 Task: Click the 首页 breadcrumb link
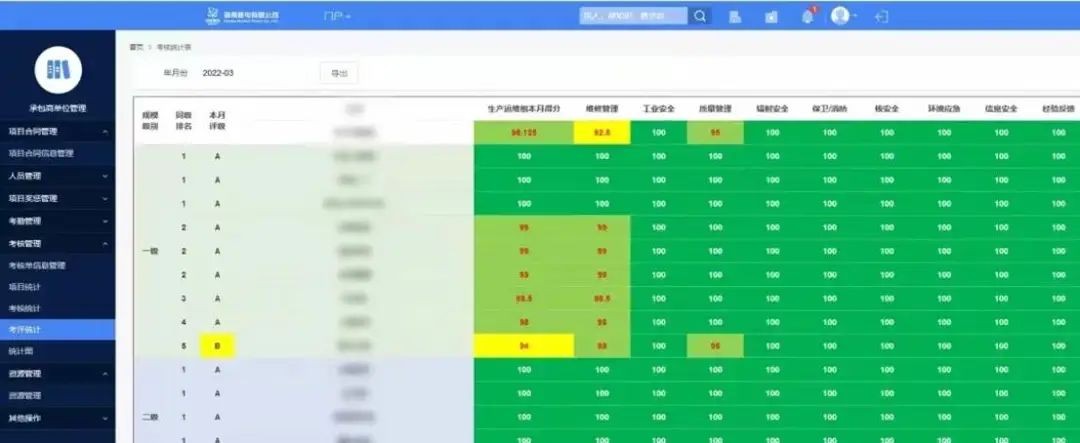[136, 47]
